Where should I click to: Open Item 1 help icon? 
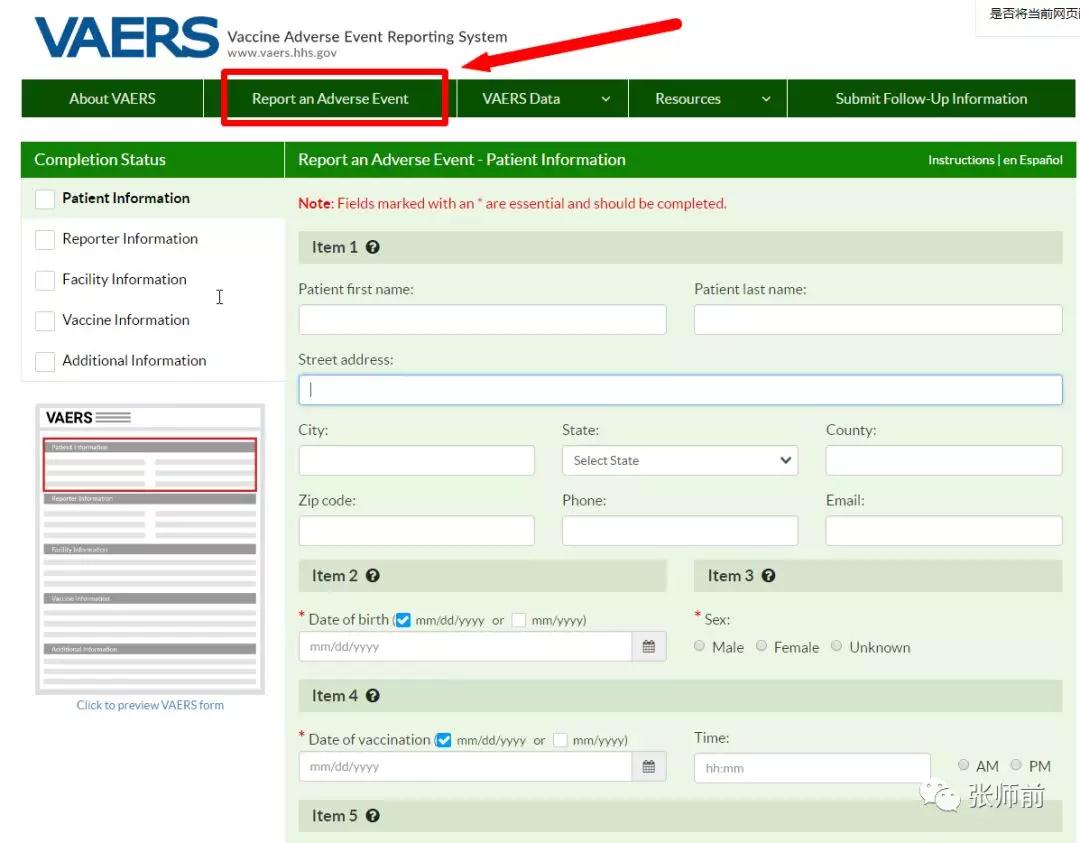click(373, 247)
